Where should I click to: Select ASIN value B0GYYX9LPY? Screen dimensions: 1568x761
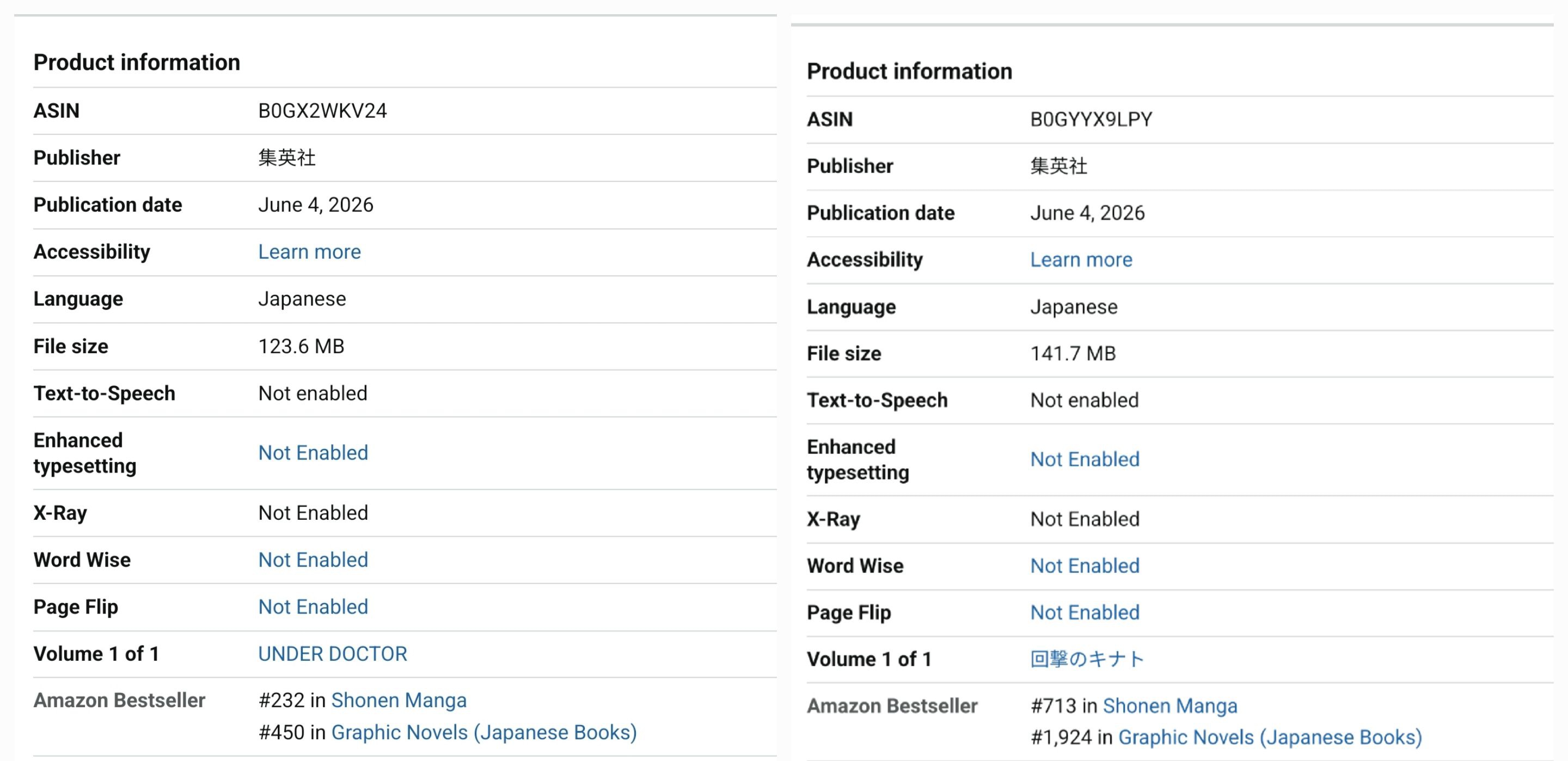(1092, 119)
